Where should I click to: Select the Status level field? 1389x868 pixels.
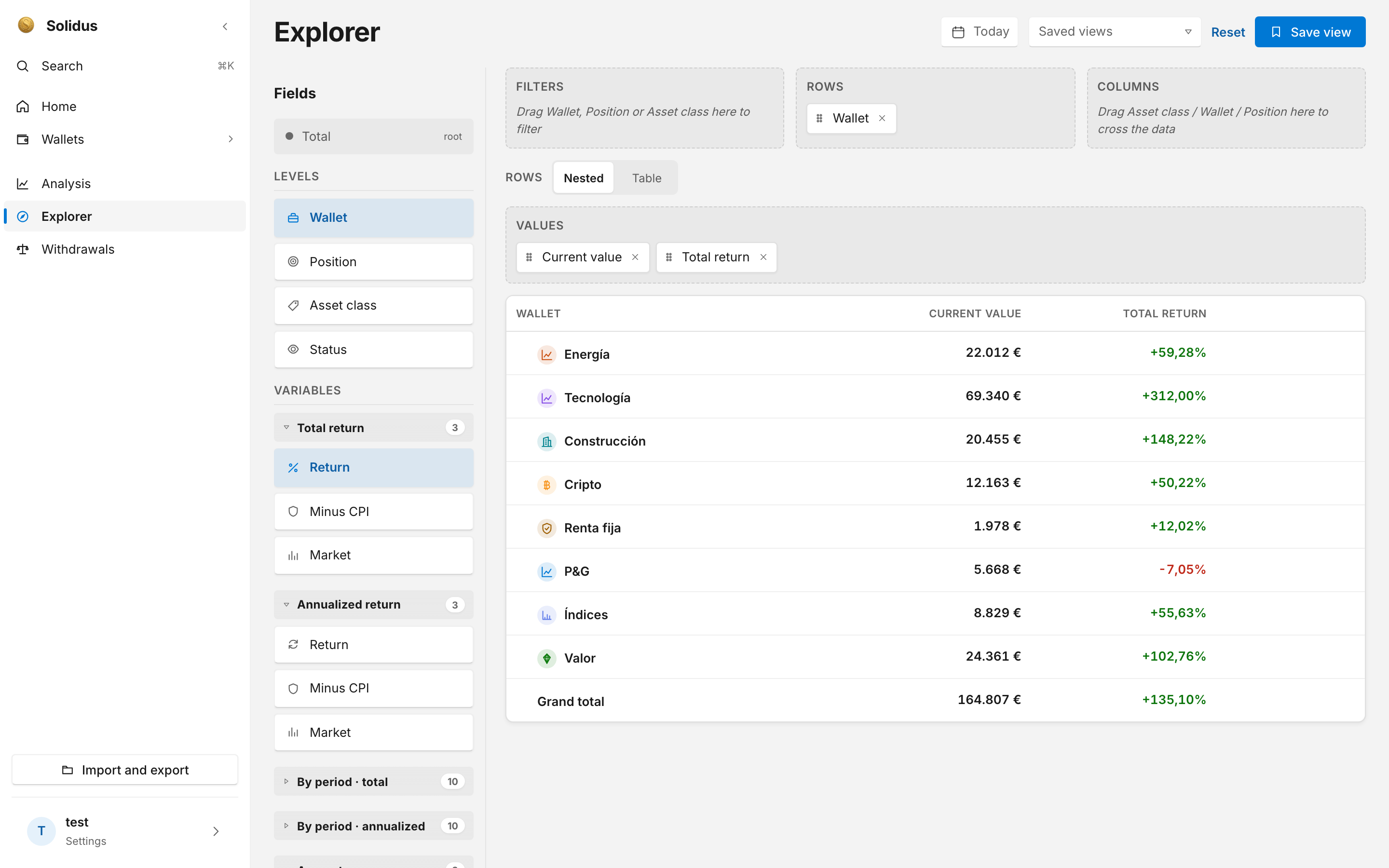point(374,350)
